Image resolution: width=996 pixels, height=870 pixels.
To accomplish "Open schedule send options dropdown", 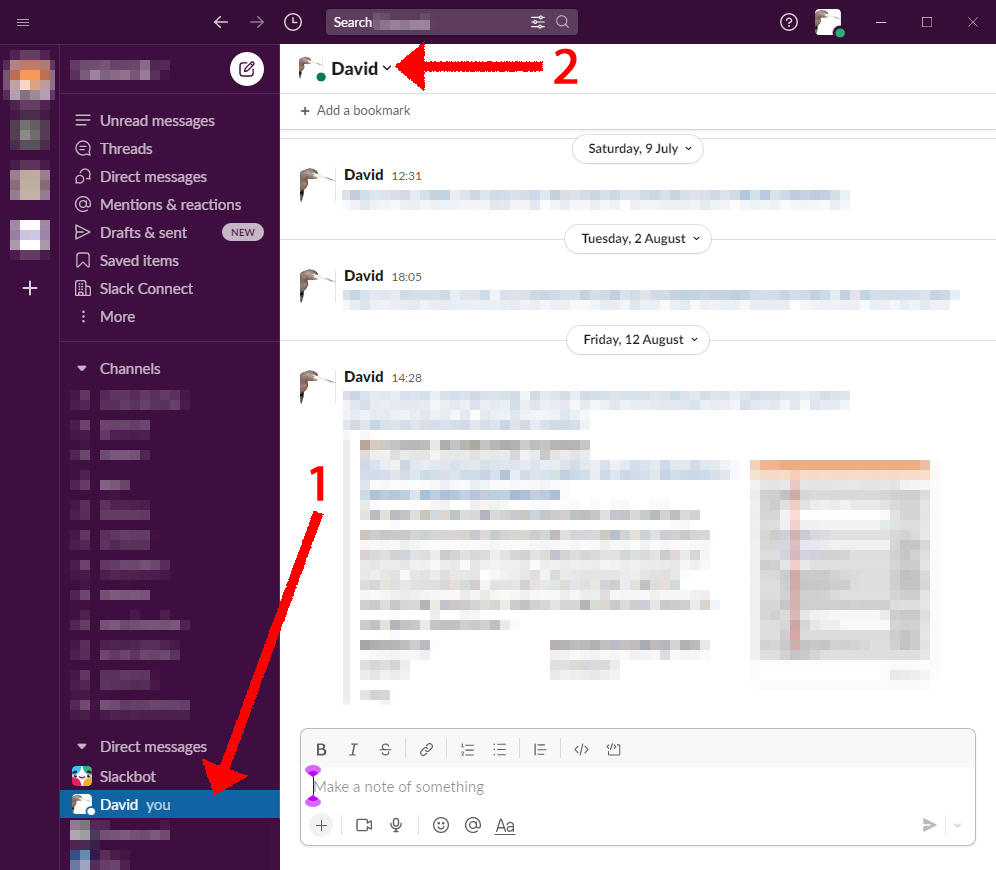I will (x=958, y=826).
